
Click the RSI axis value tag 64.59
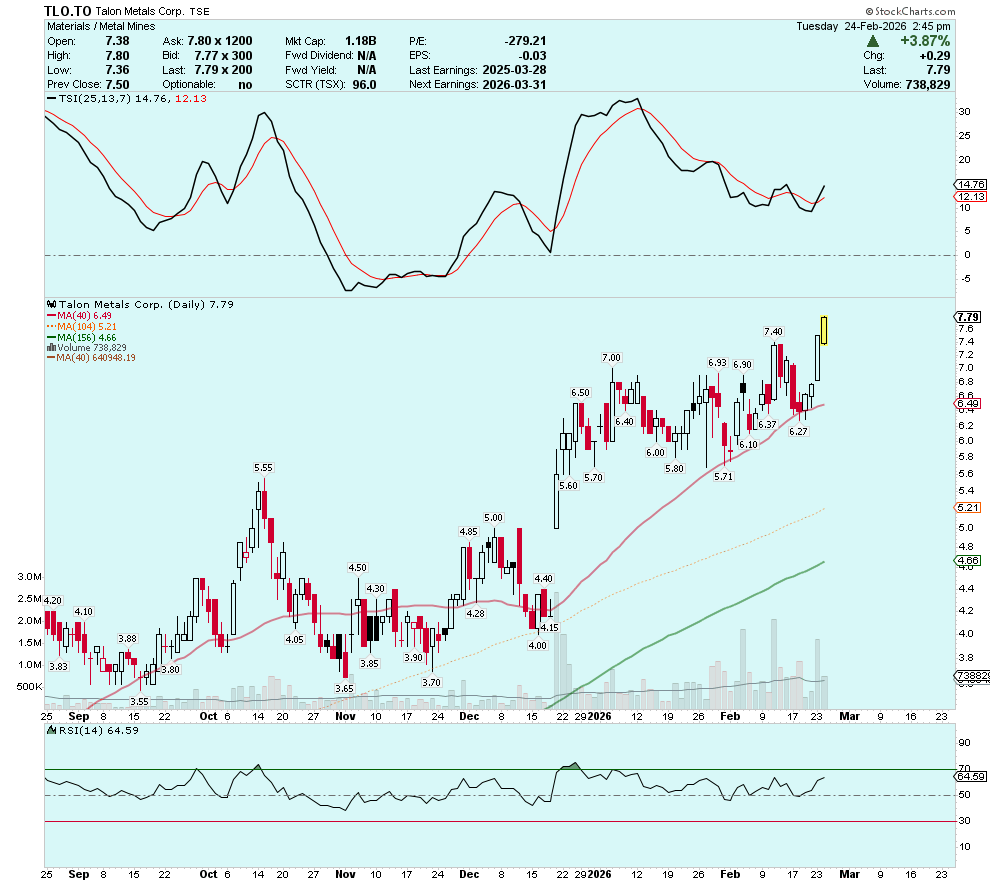click(970, 776)
